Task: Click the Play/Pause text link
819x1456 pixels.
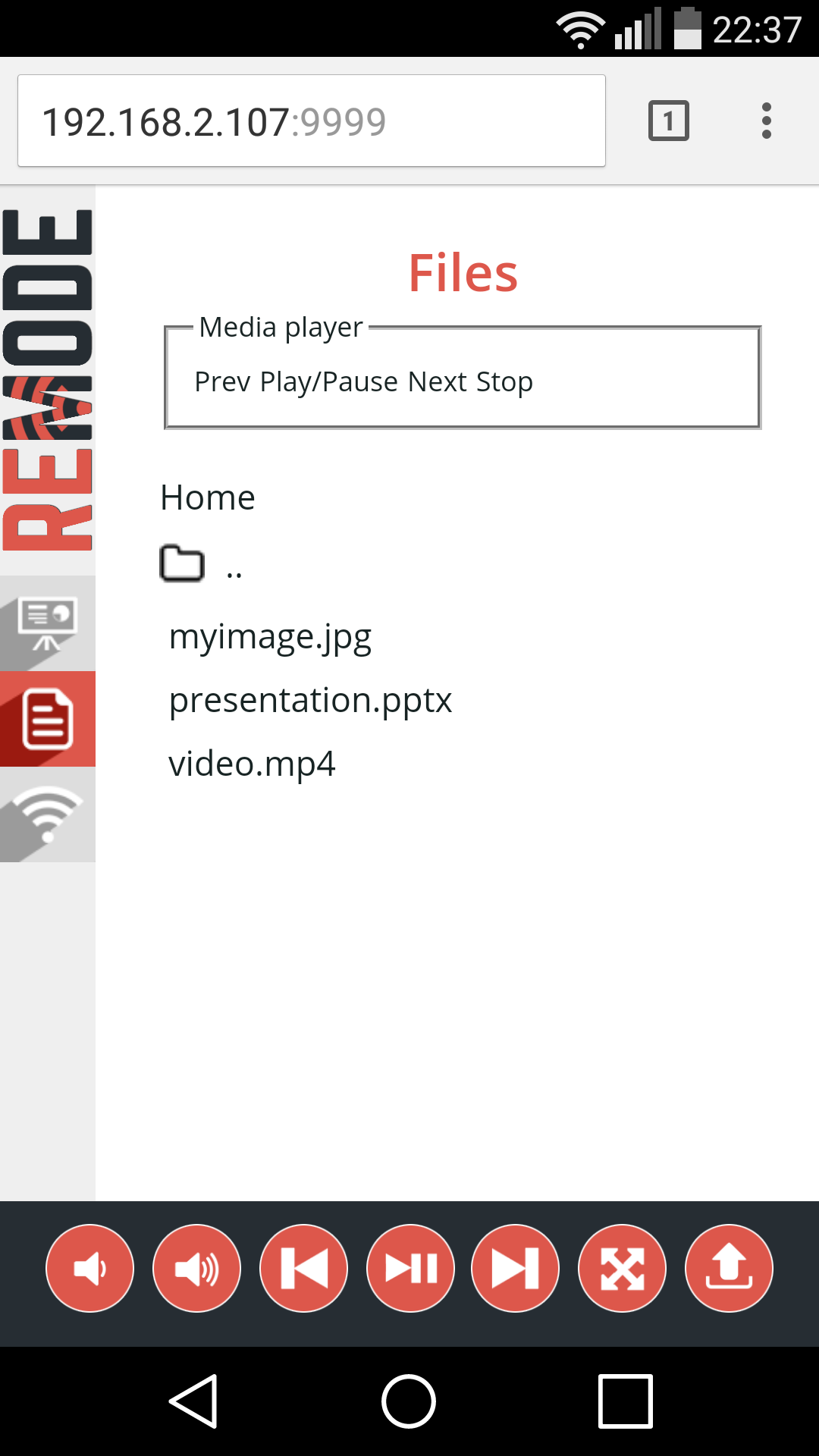Action: click(329, 382)
